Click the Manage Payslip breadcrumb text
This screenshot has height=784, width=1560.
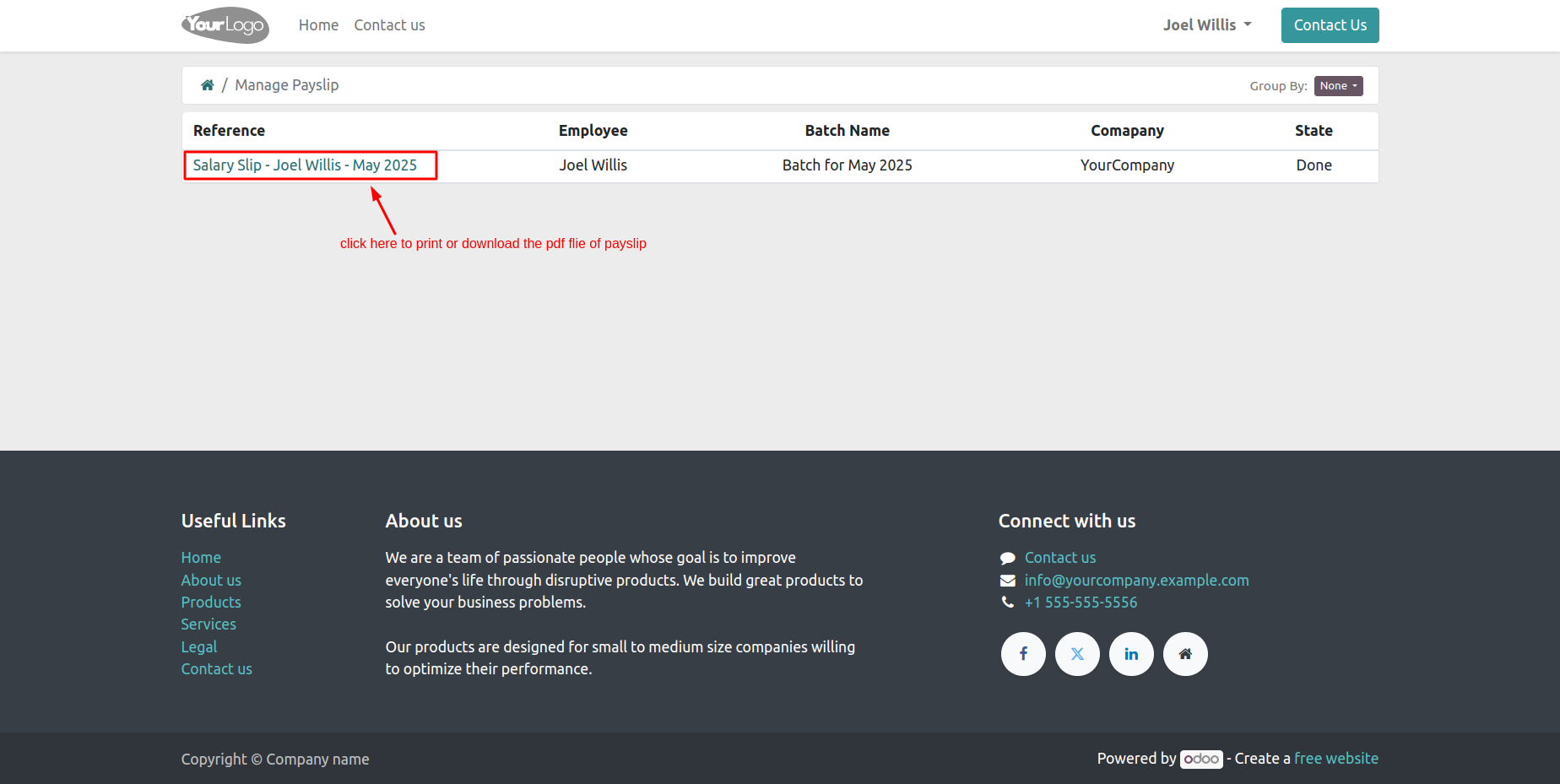(287, 85)
